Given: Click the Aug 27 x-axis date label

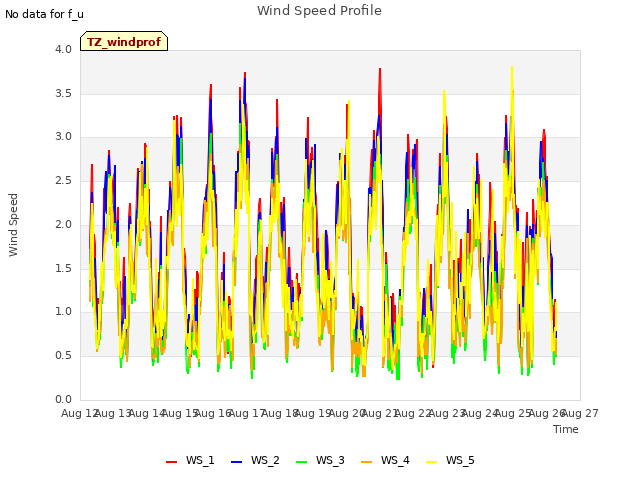Looking at the screenshot, I should coord(580,413).
